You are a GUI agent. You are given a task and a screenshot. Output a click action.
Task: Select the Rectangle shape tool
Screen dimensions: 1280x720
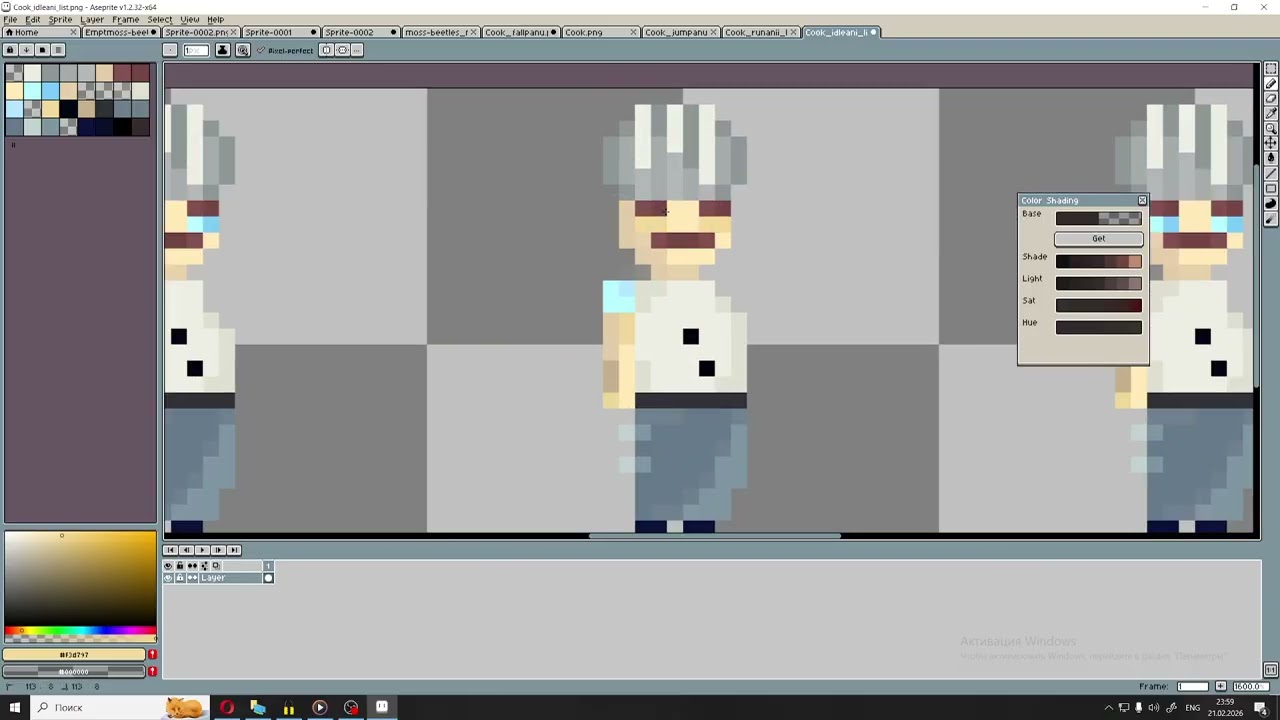1271,189
